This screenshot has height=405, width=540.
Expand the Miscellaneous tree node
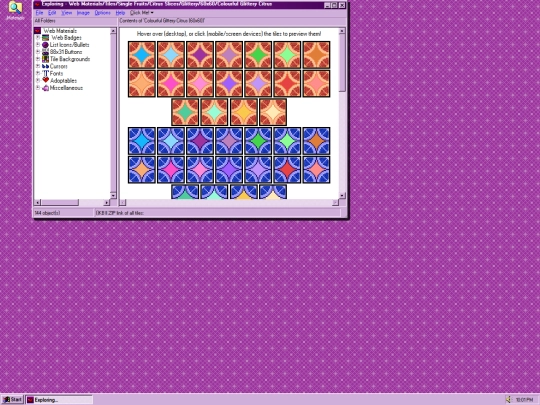click(38, 88)
